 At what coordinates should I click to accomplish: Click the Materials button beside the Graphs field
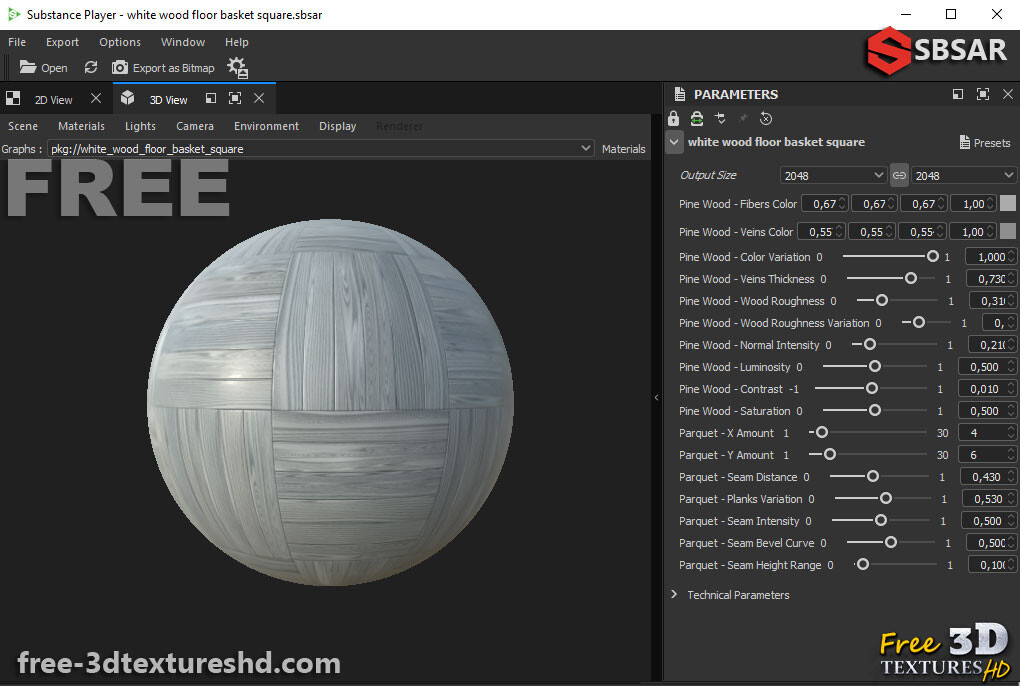623,148
